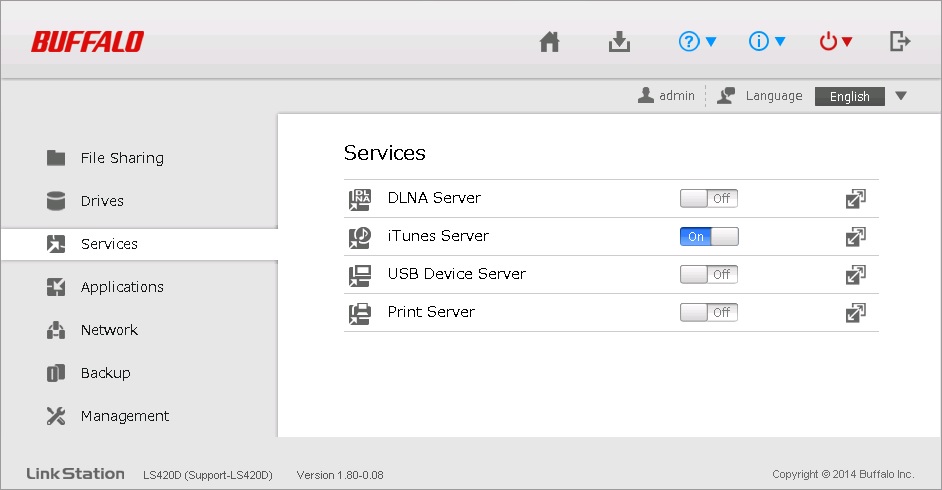Click the iTunes Server row icon
The image size is (942, 490).
tap(360, 238)
